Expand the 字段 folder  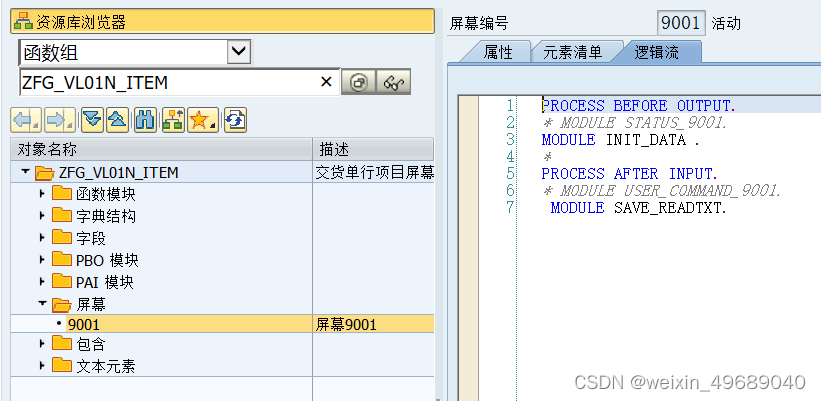tap(43, 238)
